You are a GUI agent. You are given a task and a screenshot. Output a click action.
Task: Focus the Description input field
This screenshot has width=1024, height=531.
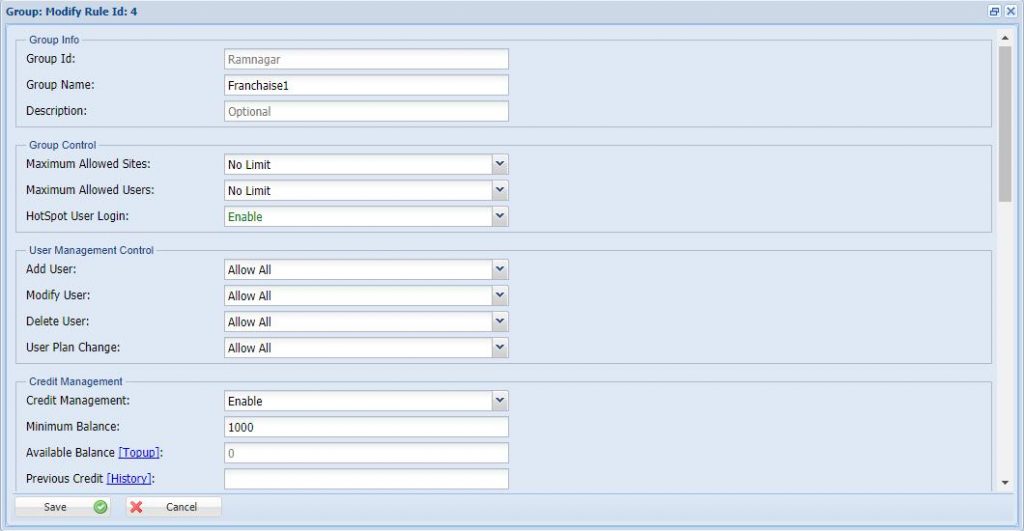click(x=366, y=111)
